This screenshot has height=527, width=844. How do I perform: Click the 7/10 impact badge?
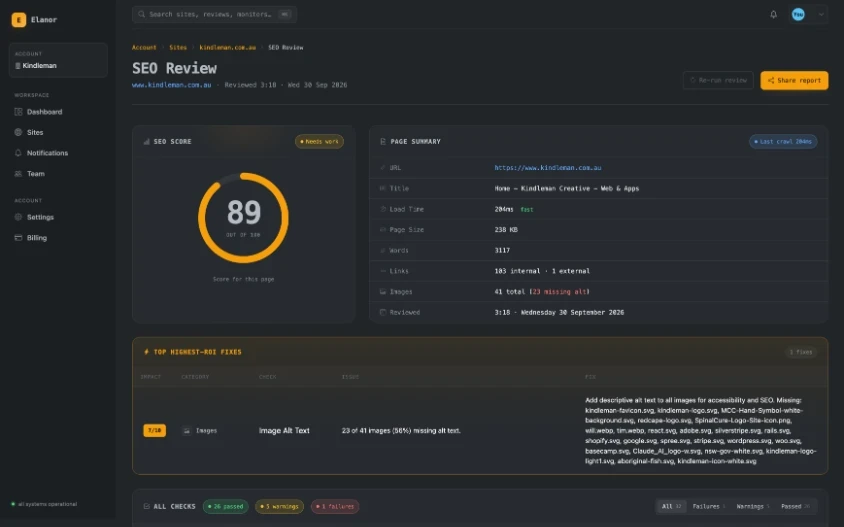point(154,431)
